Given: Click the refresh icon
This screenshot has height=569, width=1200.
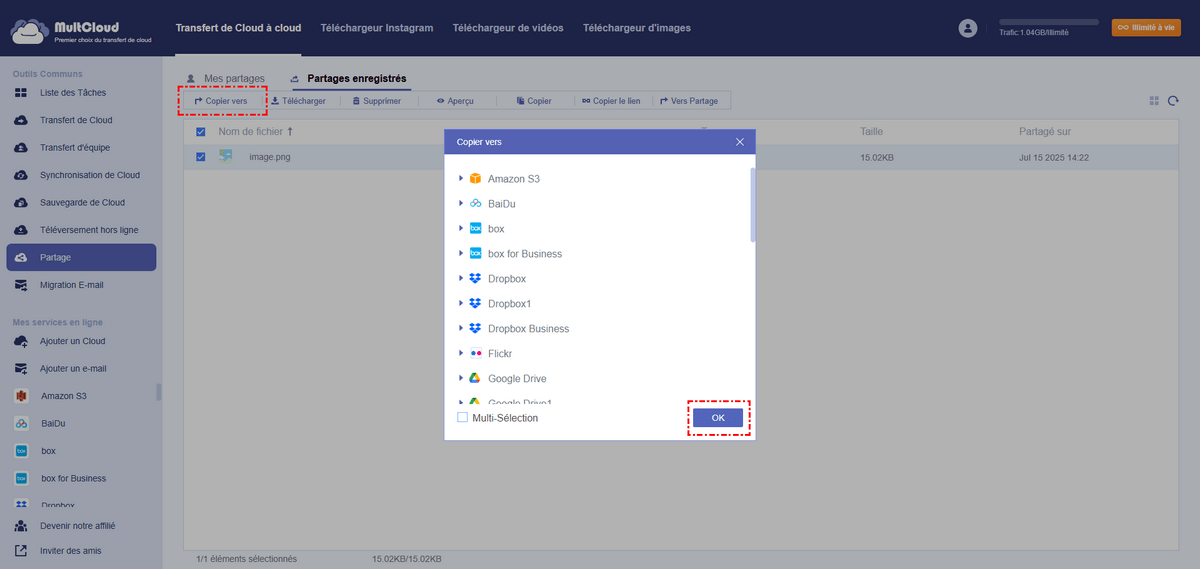Looking at the screenshot, I should coord(1174,101).
